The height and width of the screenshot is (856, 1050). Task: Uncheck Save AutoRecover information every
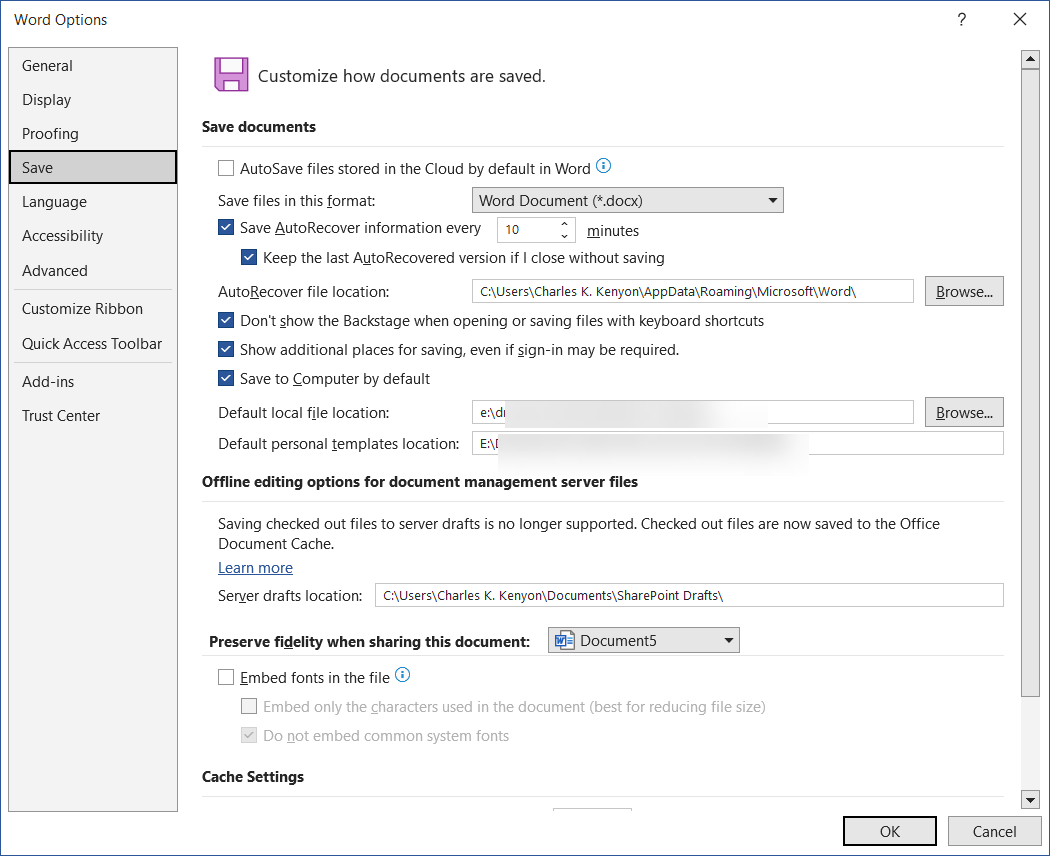pos(226,227)
